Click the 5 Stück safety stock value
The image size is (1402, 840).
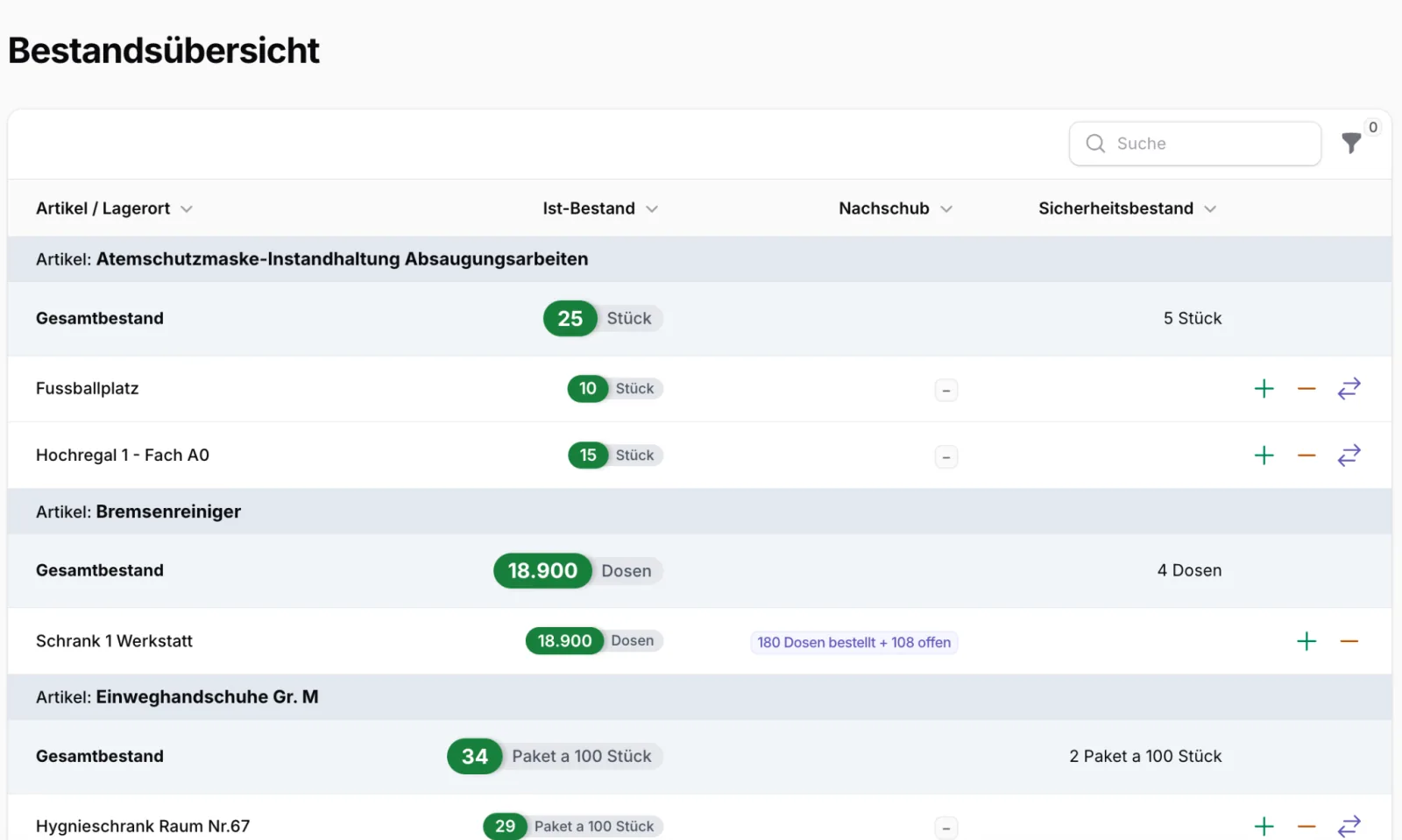(1193, 319)
